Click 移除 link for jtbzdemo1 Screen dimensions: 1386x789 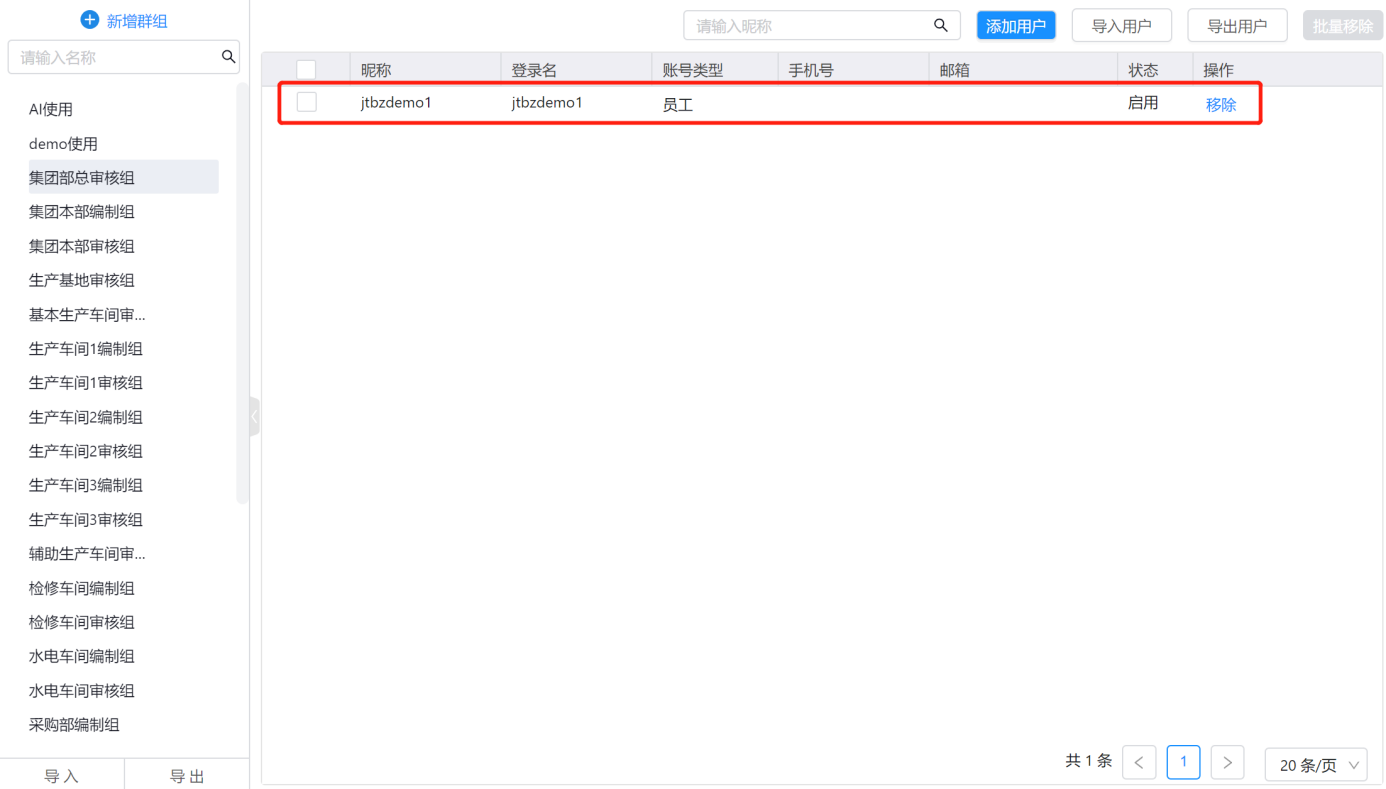click(1220, 104)
